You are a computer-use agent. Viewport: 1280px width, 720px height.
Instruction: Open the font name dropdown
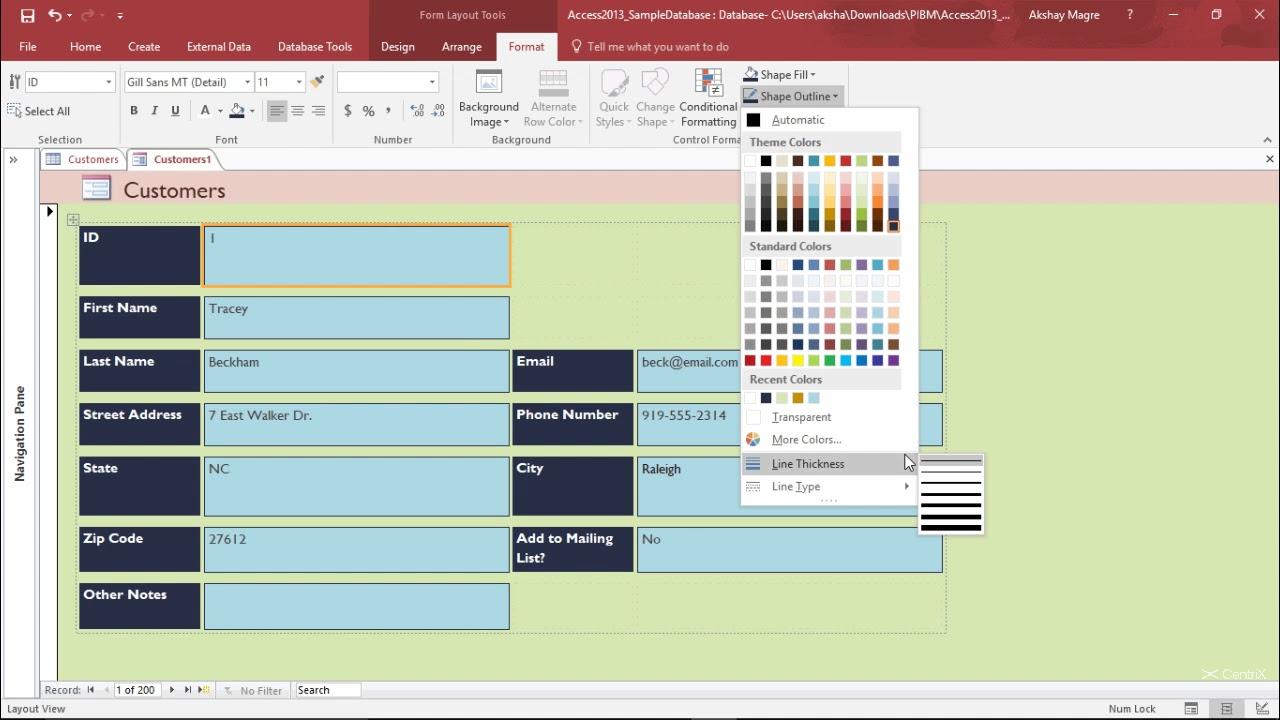click(x=247, y=82)
